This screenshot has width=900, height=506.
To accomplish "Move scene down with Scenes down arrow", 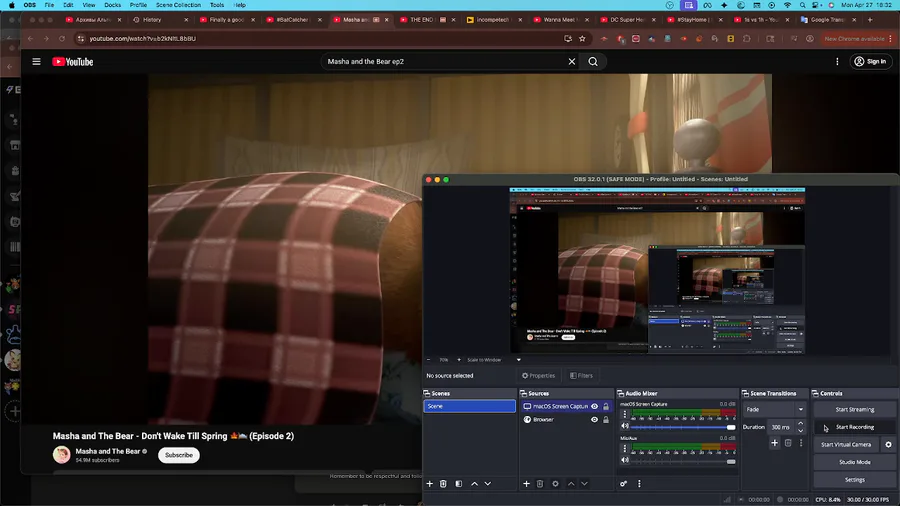I will pos(487,484).
